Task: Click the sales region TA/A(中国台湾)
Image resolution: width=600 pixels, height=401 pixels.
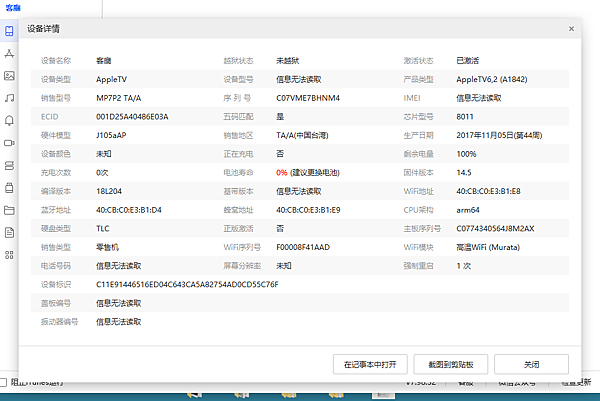Action: pyautogui.click(x=302, y=135)
